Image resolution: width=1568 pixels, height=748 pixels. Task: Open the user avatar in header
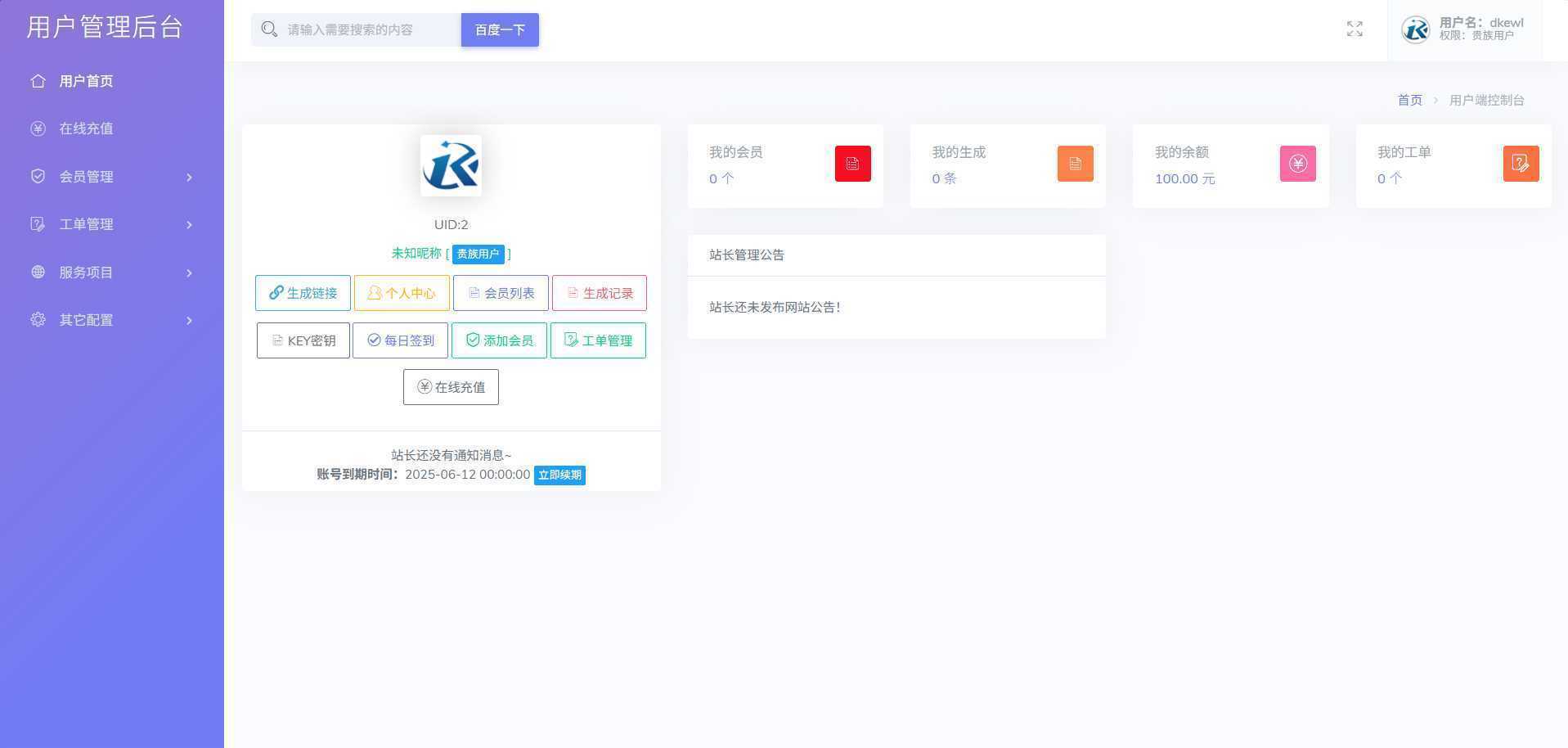tap(1415, 29)
